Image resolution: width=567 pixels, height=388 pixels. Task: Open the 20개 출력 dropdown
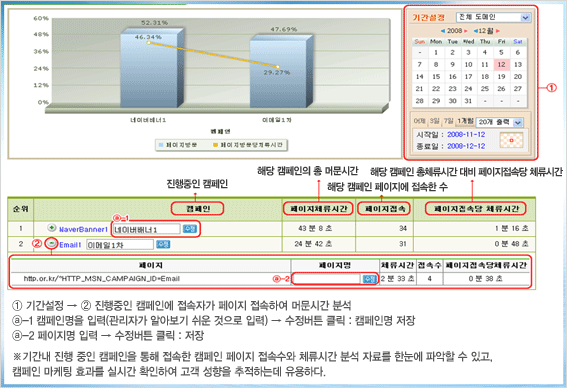(x=499, y=122)
